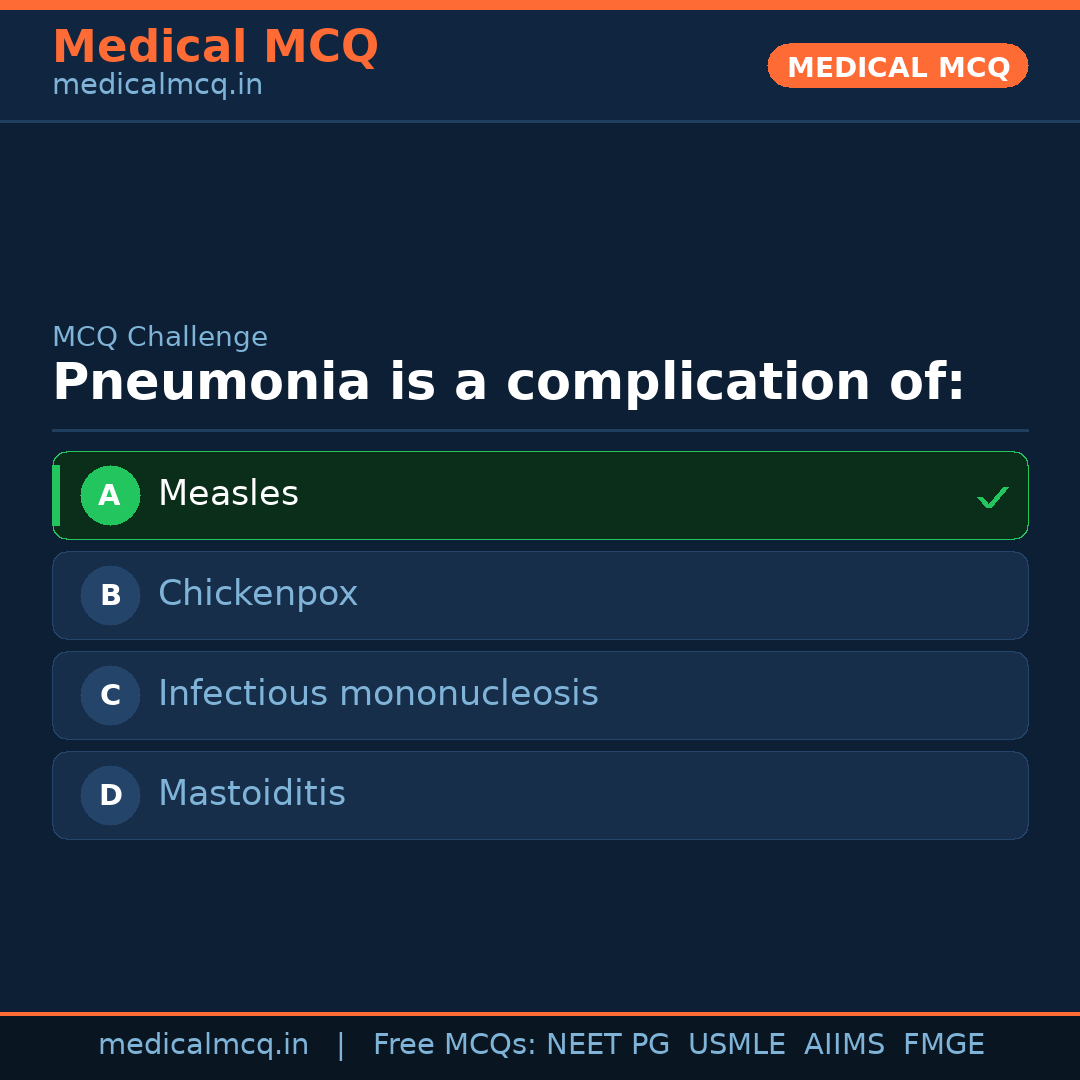Open the medicalmcq.in link in the footer
Viewport: 1080px width, 1080px height.
tap(203, 1045)
